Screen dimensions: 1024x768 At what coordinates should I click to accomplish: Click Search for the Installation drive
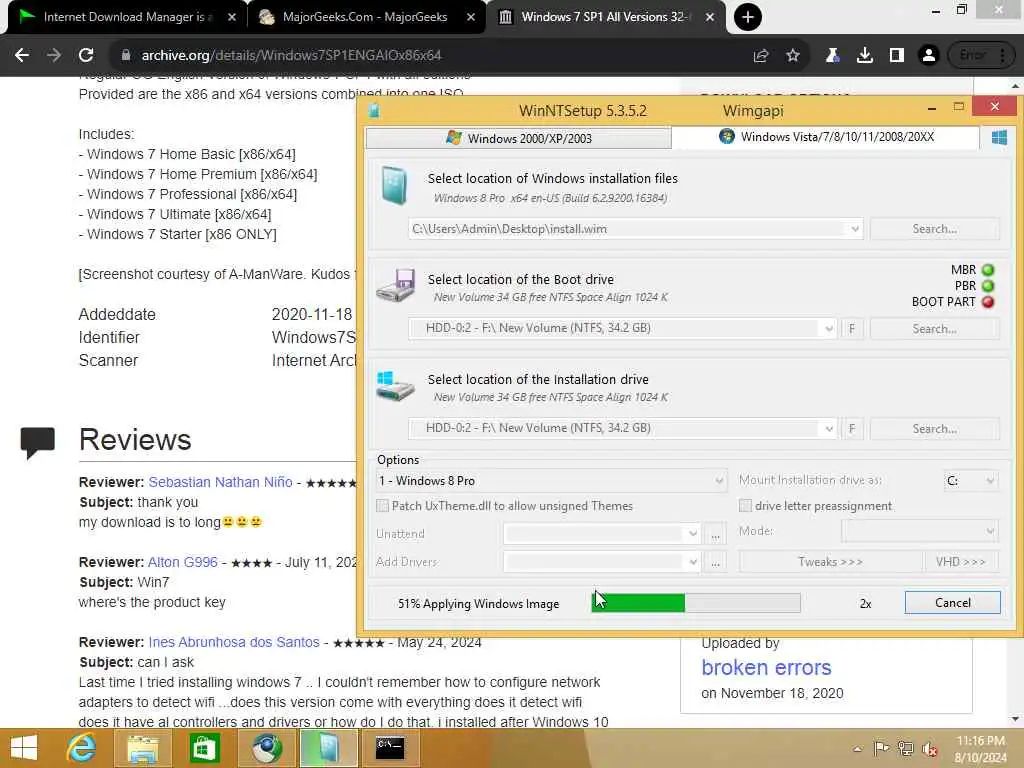(935, 429)
